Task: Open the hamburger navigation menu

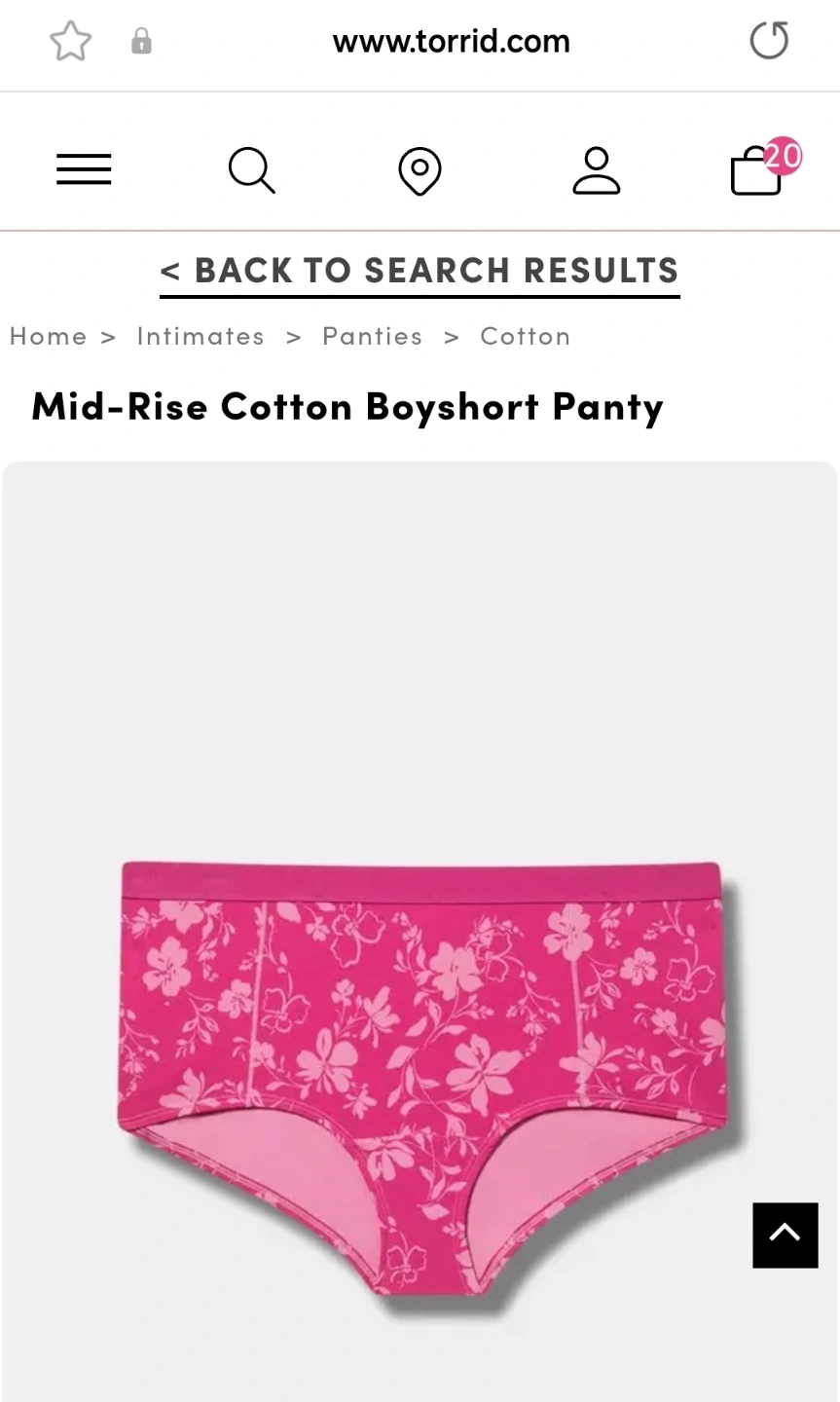Action: click(x=84, y=169)
